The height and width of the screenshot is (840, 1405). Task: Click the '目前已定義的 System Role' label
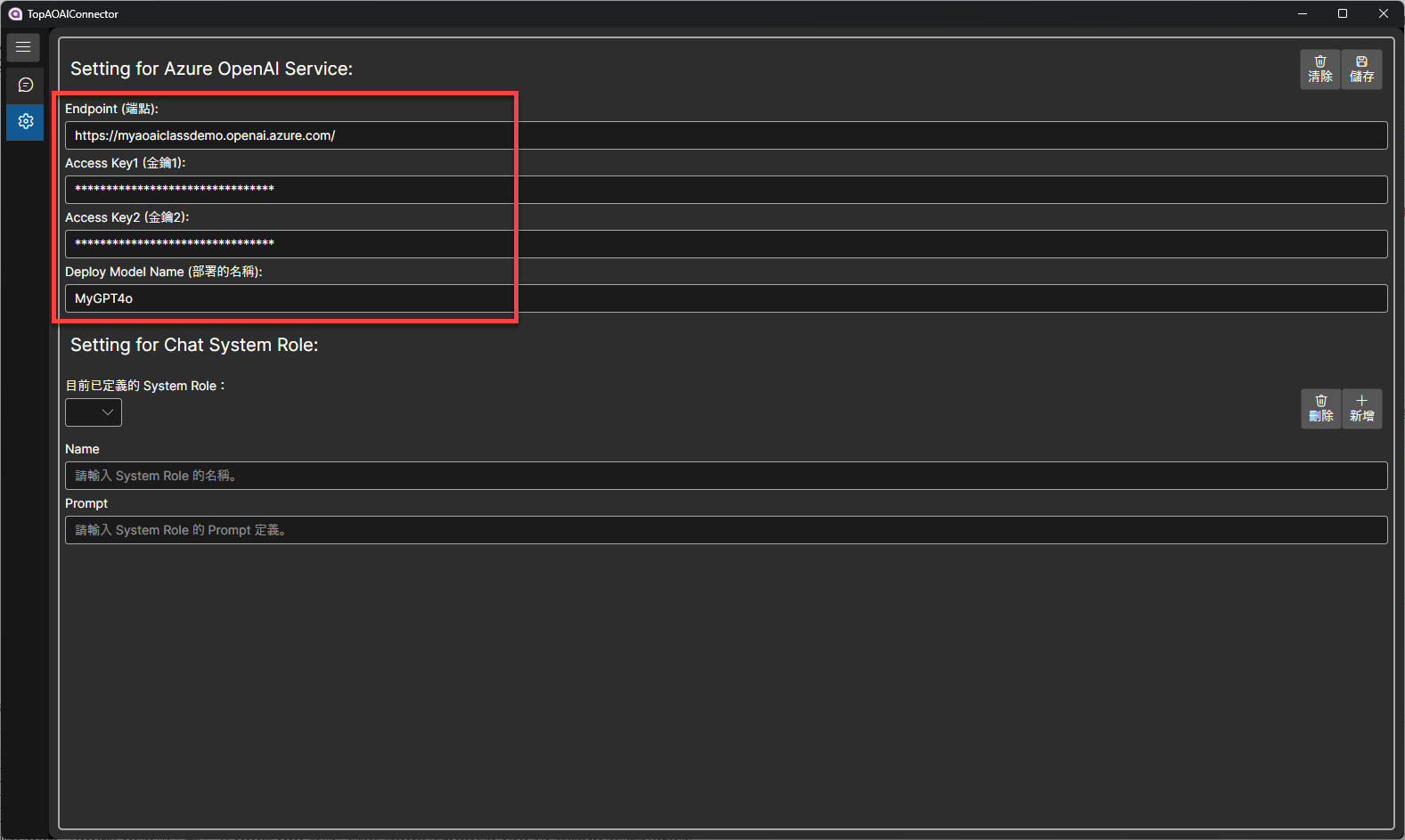[x=145, y=386]
